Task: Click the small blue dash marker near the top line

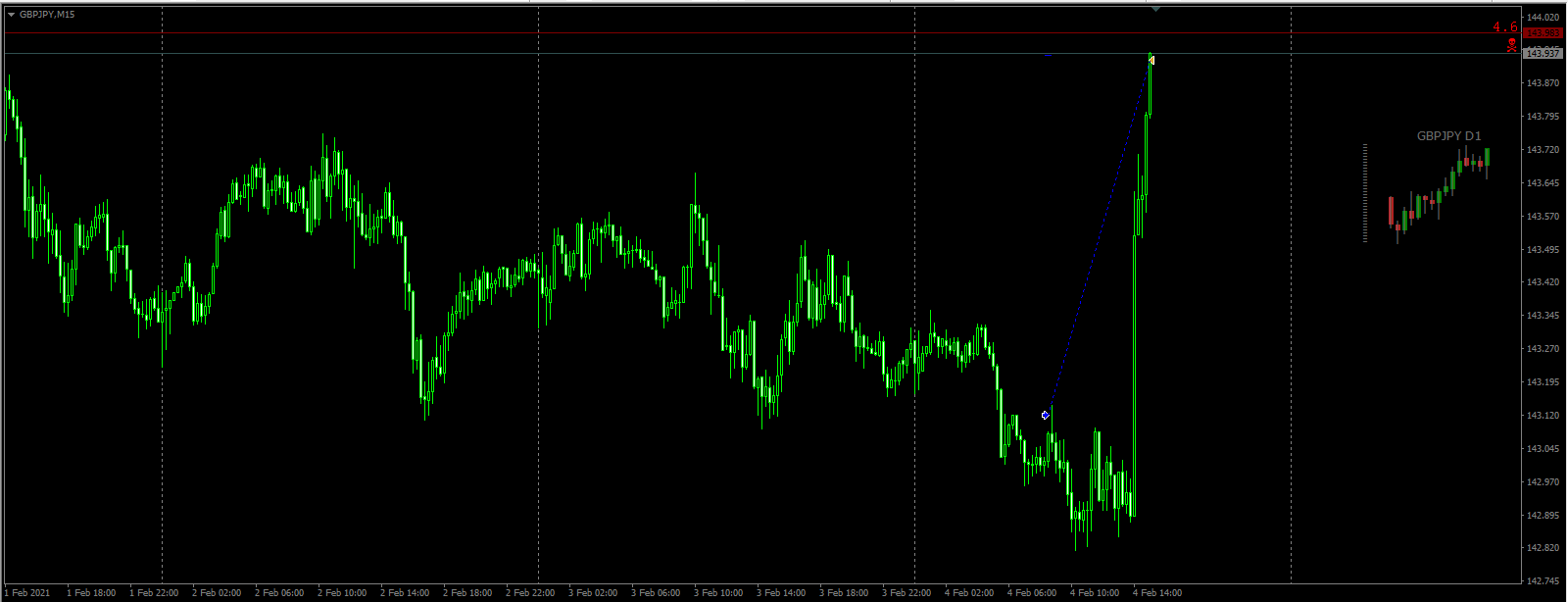Action: click(x=1049, y=55)
